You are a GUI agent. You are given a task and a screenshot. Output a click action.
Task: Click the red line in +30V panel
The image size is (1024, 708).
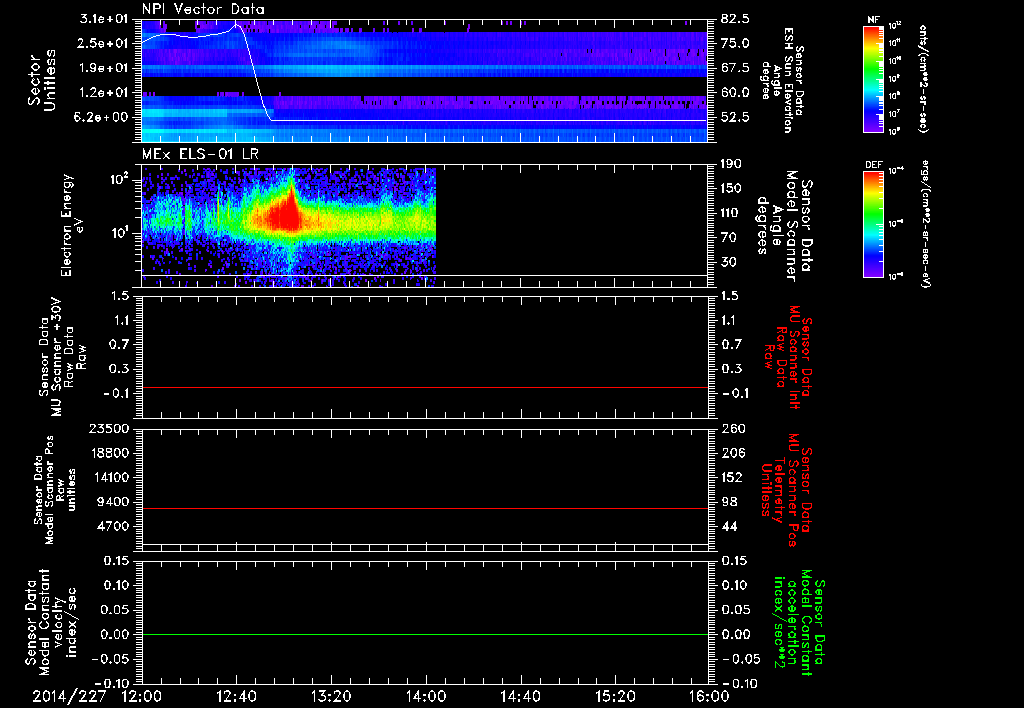(x=424, y=387)
